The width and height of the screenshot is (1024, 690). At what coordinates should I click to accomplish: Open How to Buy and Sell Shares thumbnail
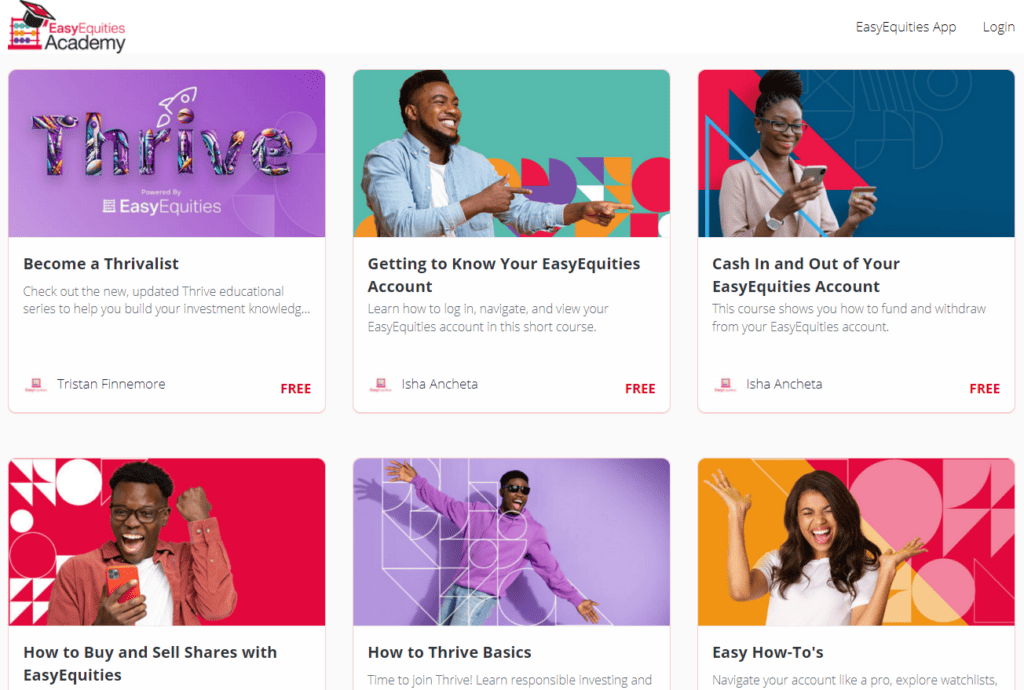pos(167,542)
